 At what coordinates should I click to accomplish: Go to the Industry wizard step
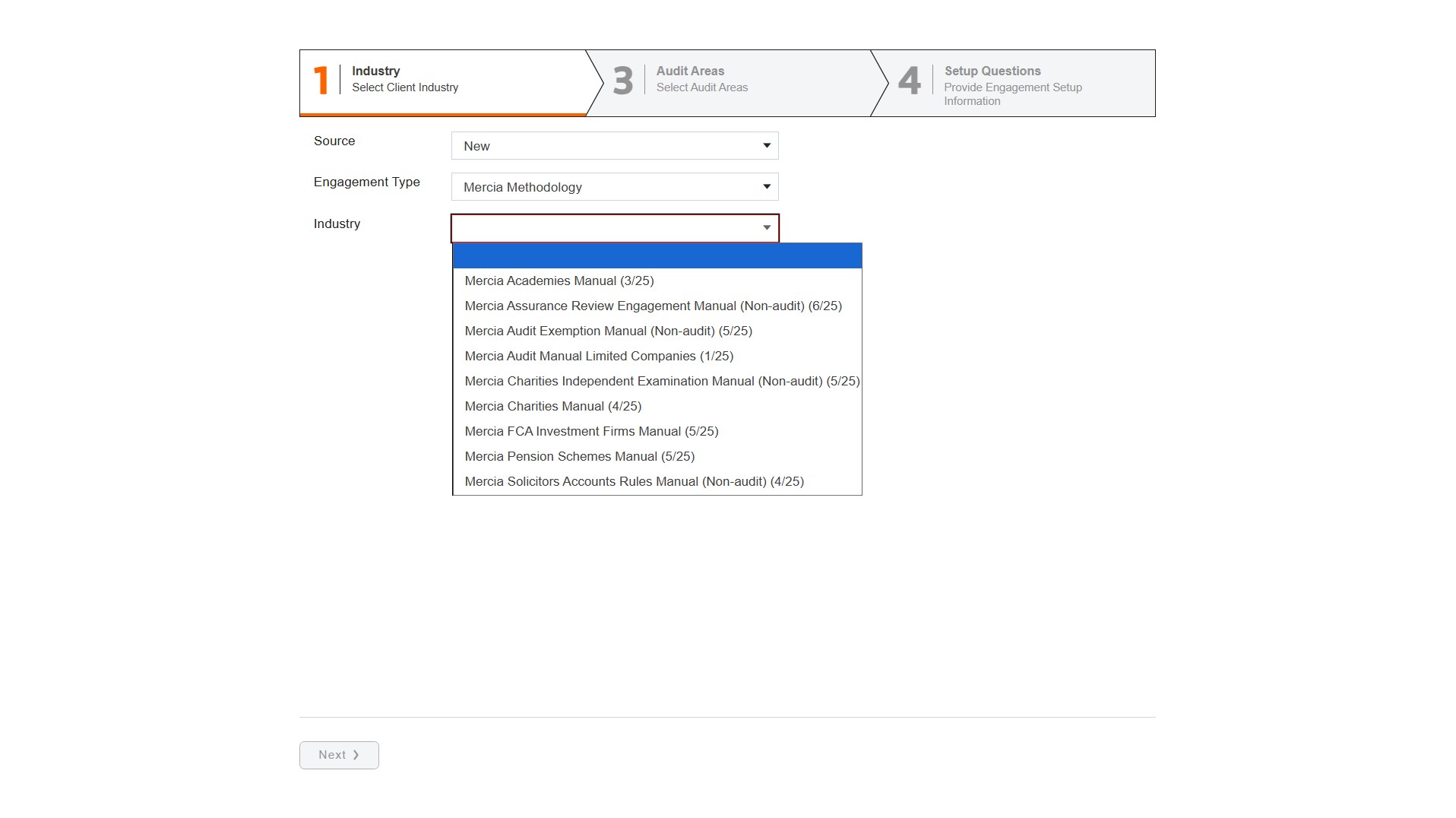[405, 79]
